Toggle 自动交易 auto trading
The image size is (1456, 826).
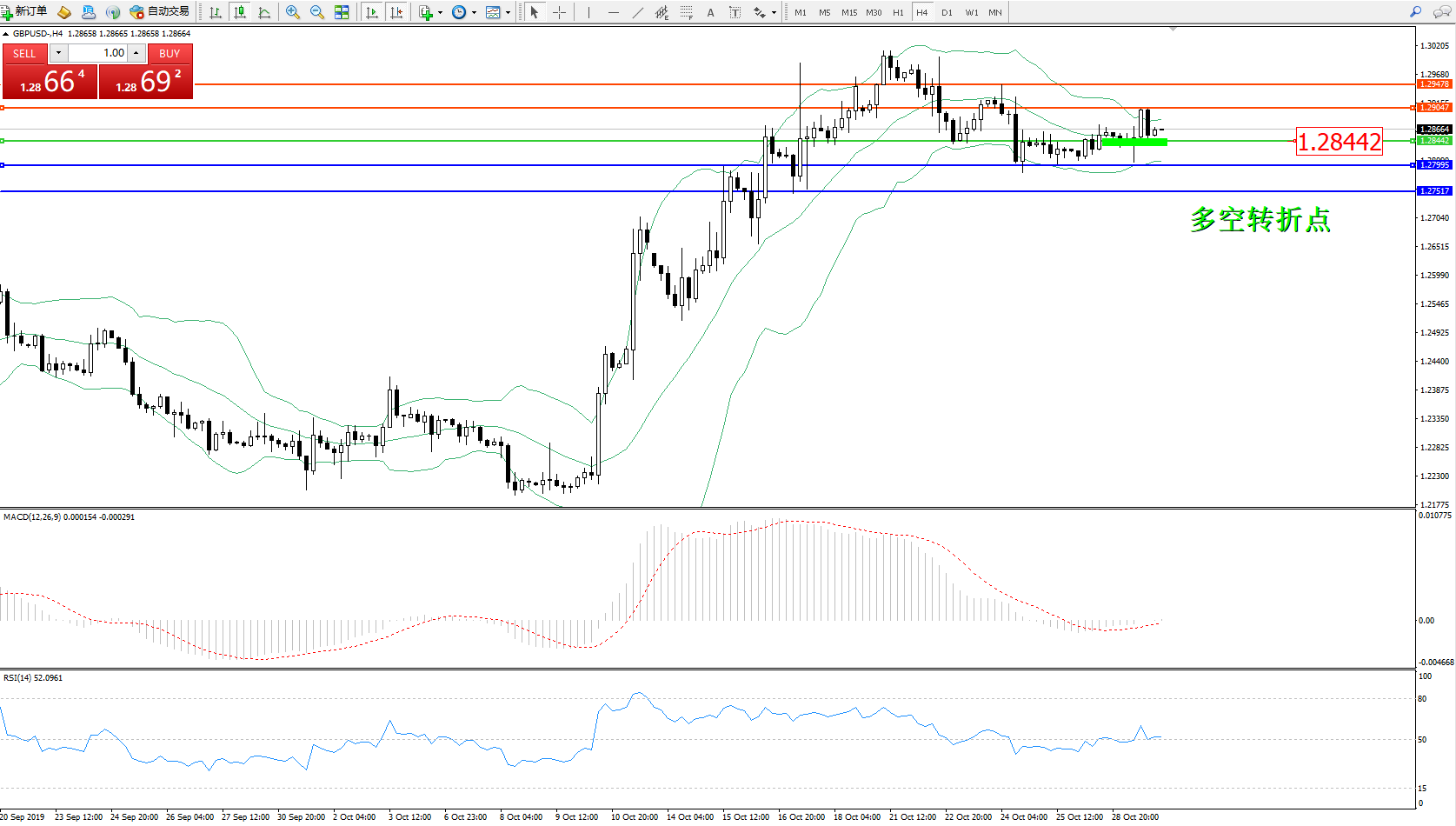(160, 12)
